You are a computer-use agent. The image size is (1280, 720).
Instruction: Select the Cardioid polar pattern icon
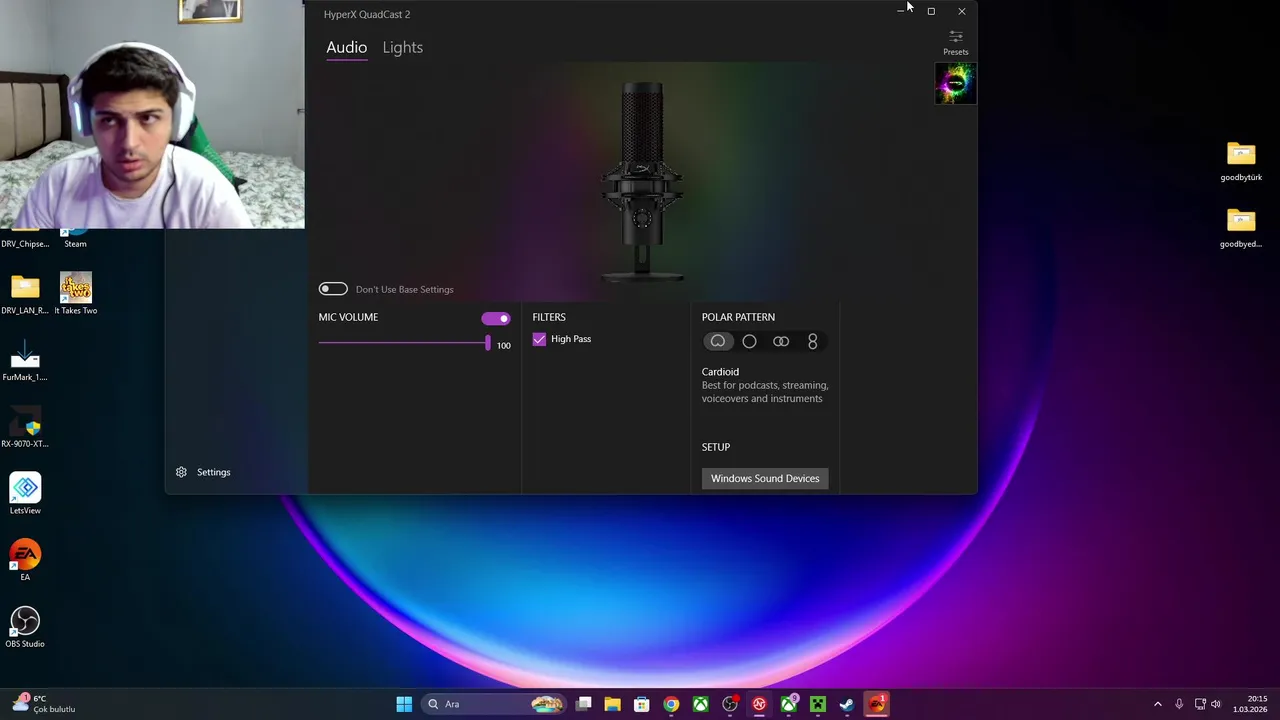click(x=717, y=341)
